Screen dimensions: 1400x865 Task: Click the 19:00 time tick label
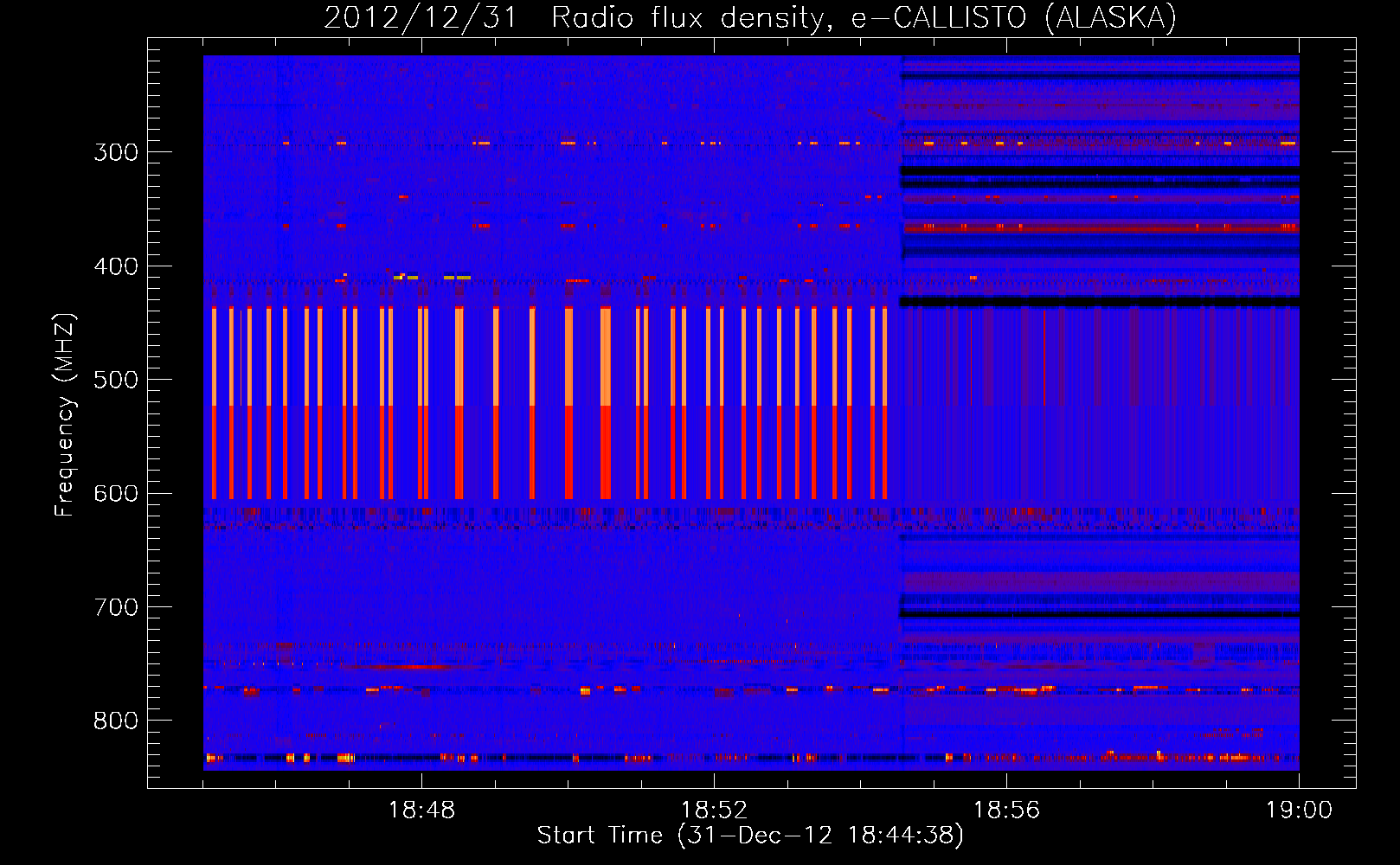[1299, 811]
